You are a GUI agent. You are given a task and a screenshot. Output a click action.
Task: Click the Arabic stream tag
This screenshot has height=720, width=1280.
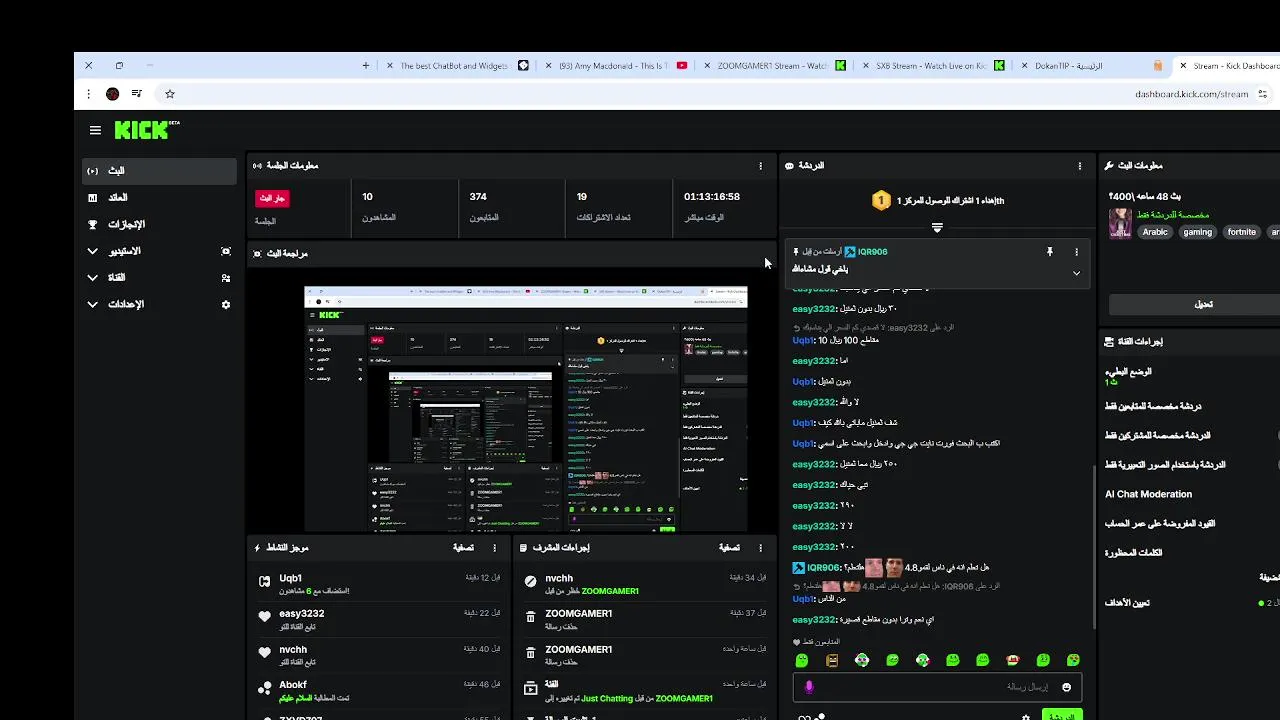pyautogui.click(x=1155, y=232)
